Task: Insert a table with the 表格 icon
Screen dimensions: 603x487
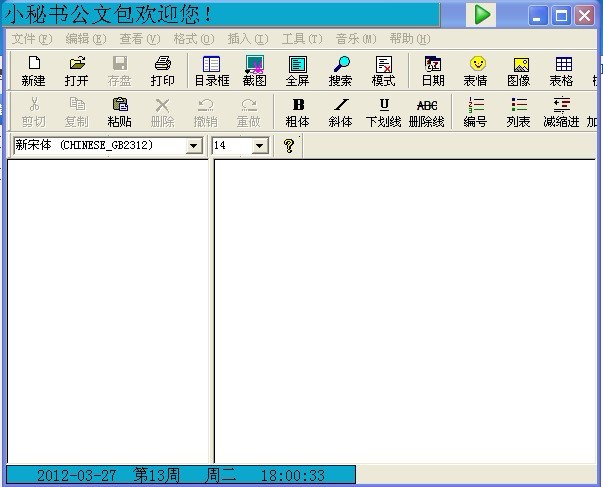Action: coord(562,71)
